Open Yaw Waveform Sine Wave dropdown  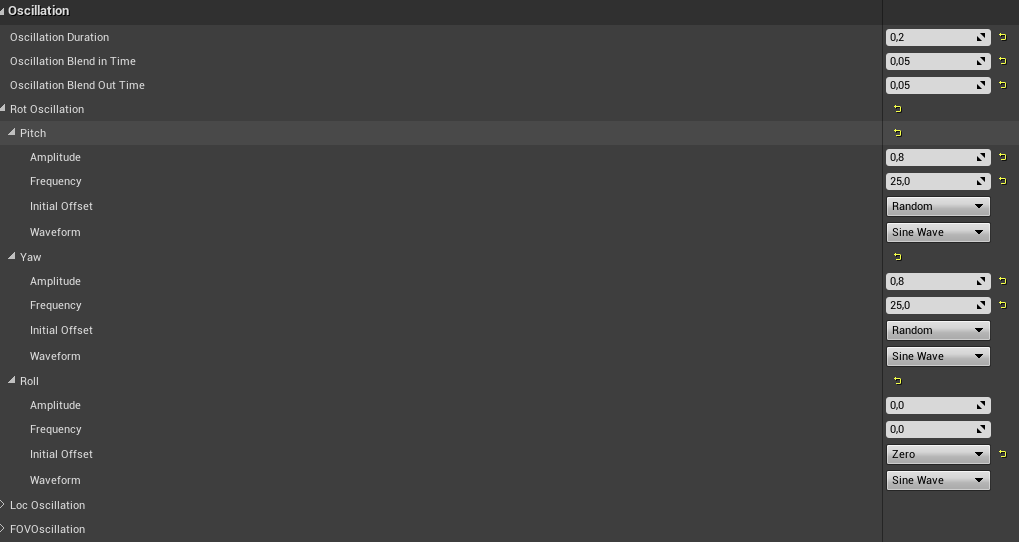click(938, 356)
